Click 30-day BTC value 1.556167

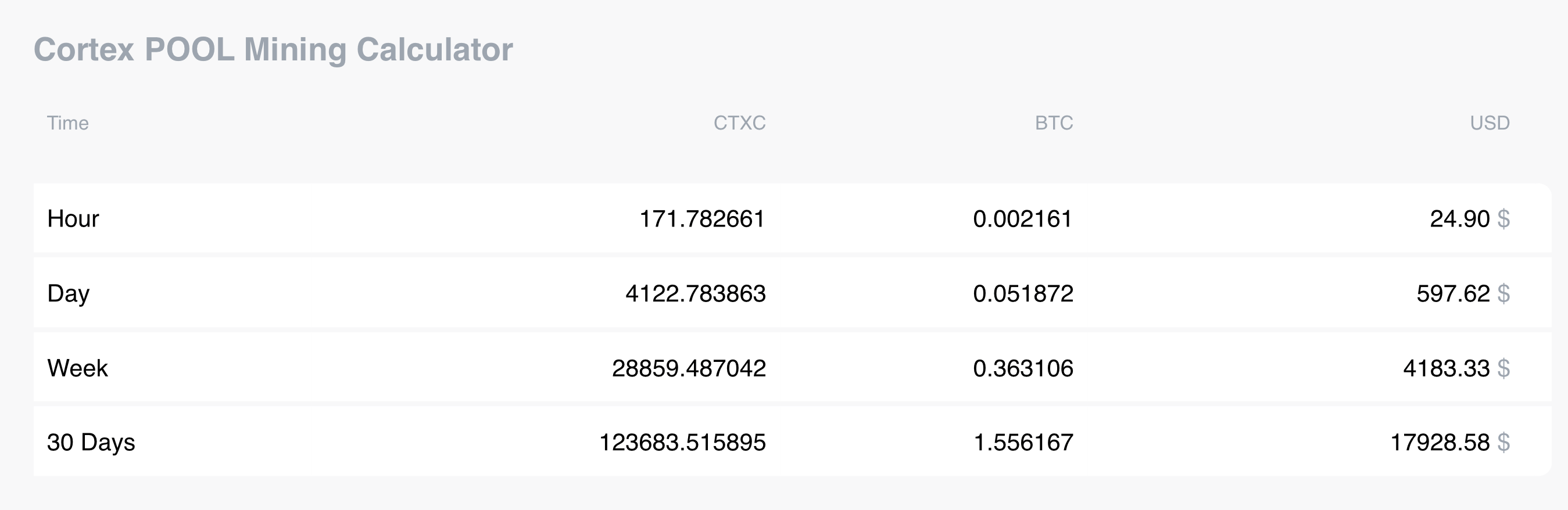(1023, 443)
